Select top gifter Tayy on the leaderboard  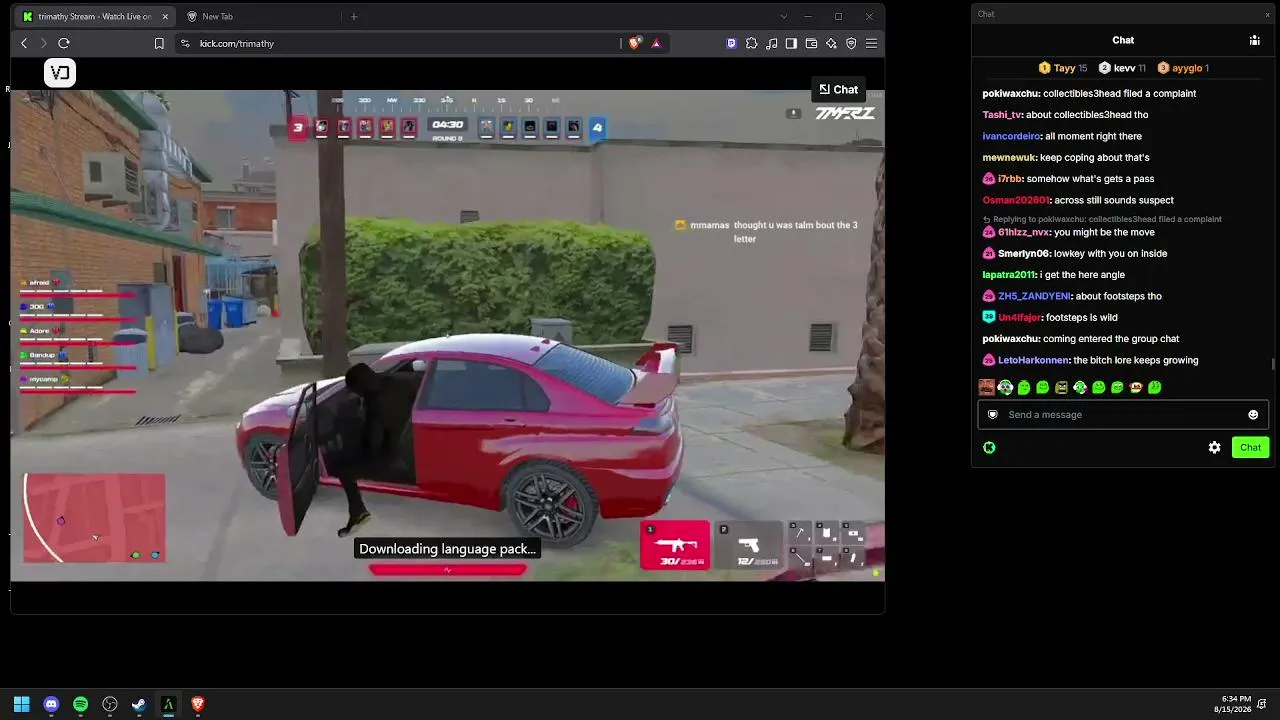click(1063, 68)
